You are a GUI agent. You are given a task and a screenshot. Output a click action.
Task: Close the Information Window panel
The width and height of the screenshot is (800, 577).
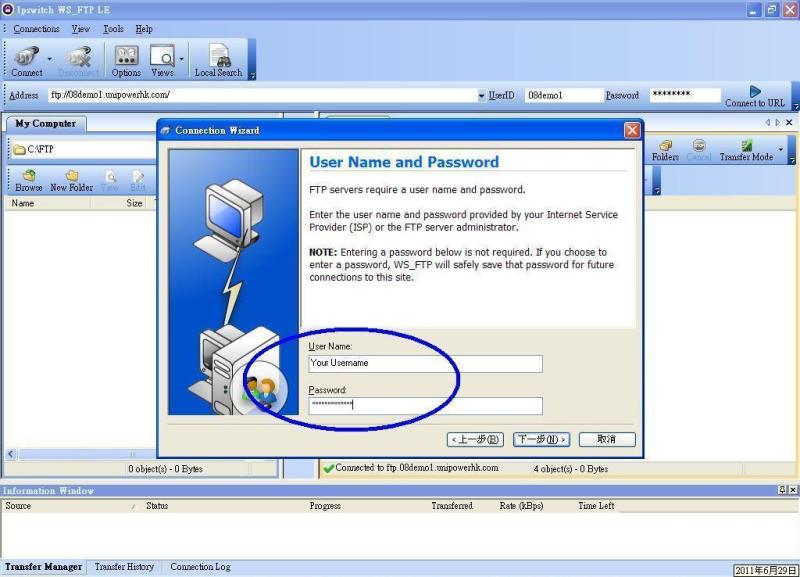point(793,490)
